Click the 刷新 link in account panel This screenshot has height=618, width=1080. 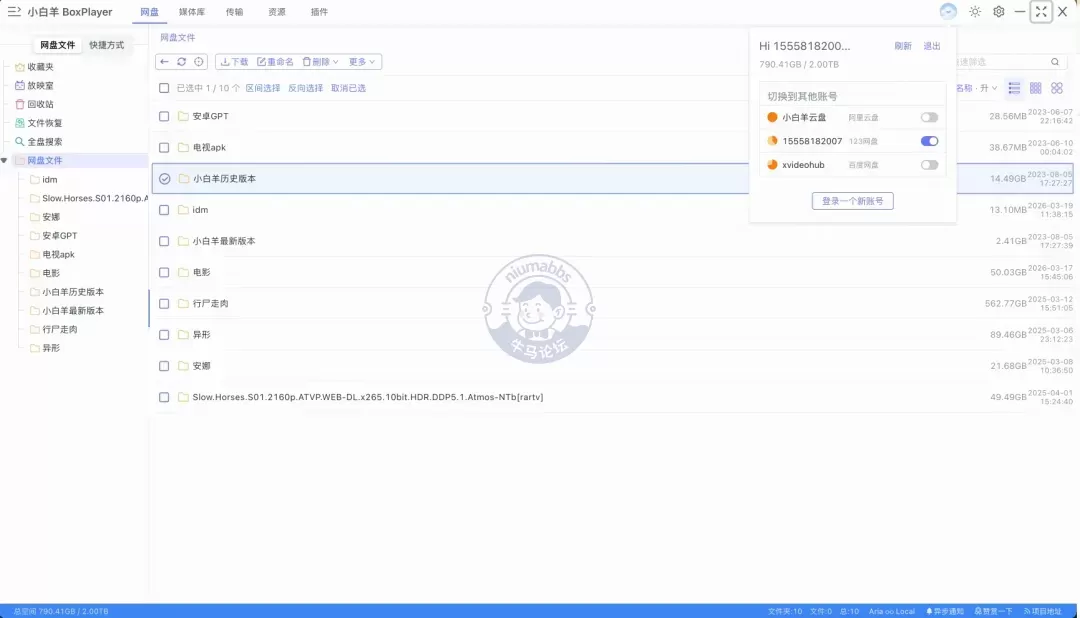click(x=903, y=45)
